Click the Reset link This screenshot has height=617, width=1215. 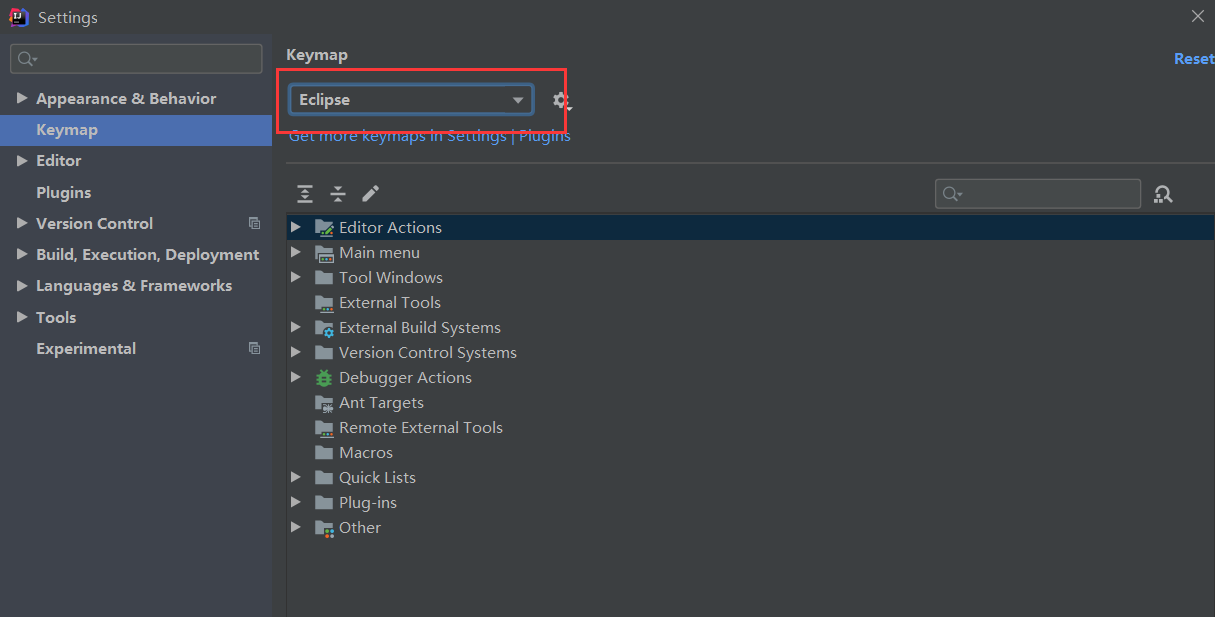pyautogui.click(x=1194, y=59)
